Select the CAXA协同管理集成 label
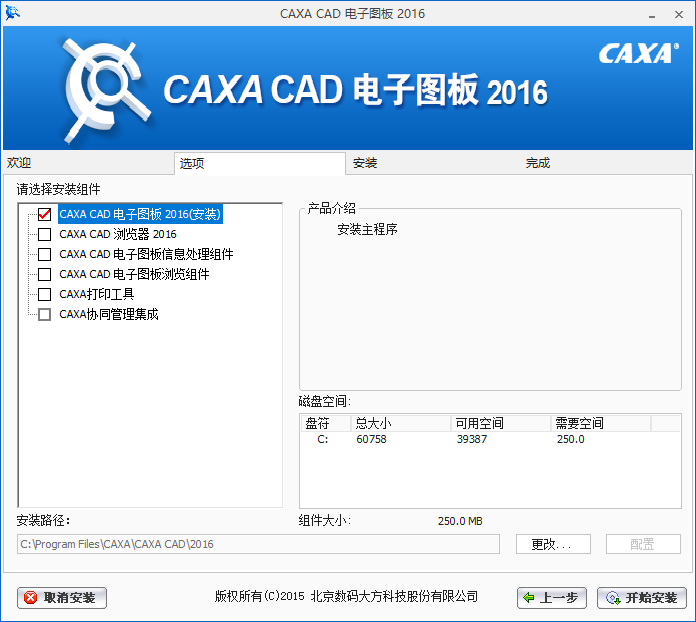Screen dimensions: 696x622 click(x=109, y=314)
